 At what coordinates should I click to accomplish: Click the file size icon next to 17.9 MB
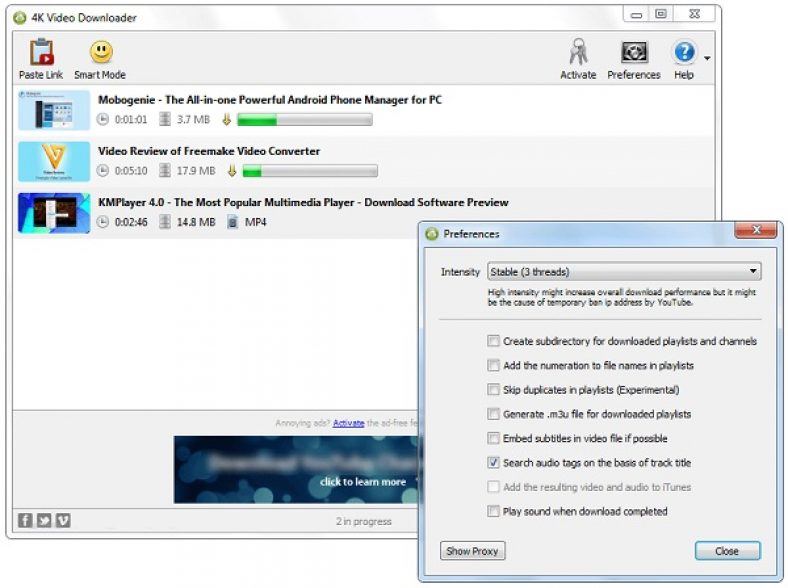pyautogui.click(x=165, y=171)
